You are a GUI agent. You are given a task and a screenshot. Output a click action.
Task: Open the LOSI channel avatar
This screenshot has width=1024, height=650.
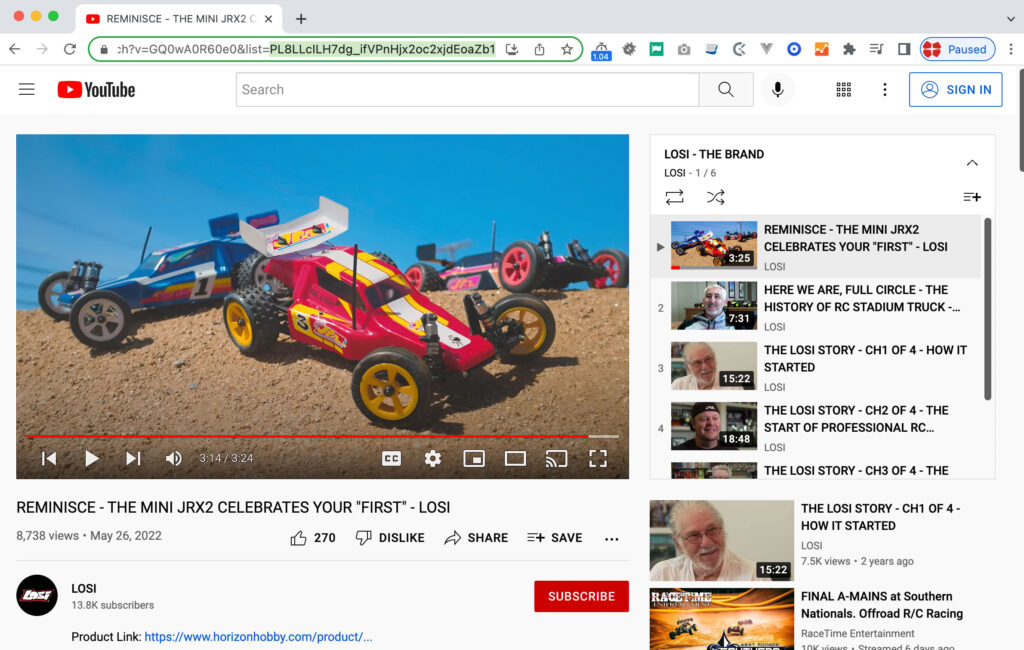point(37,595)
